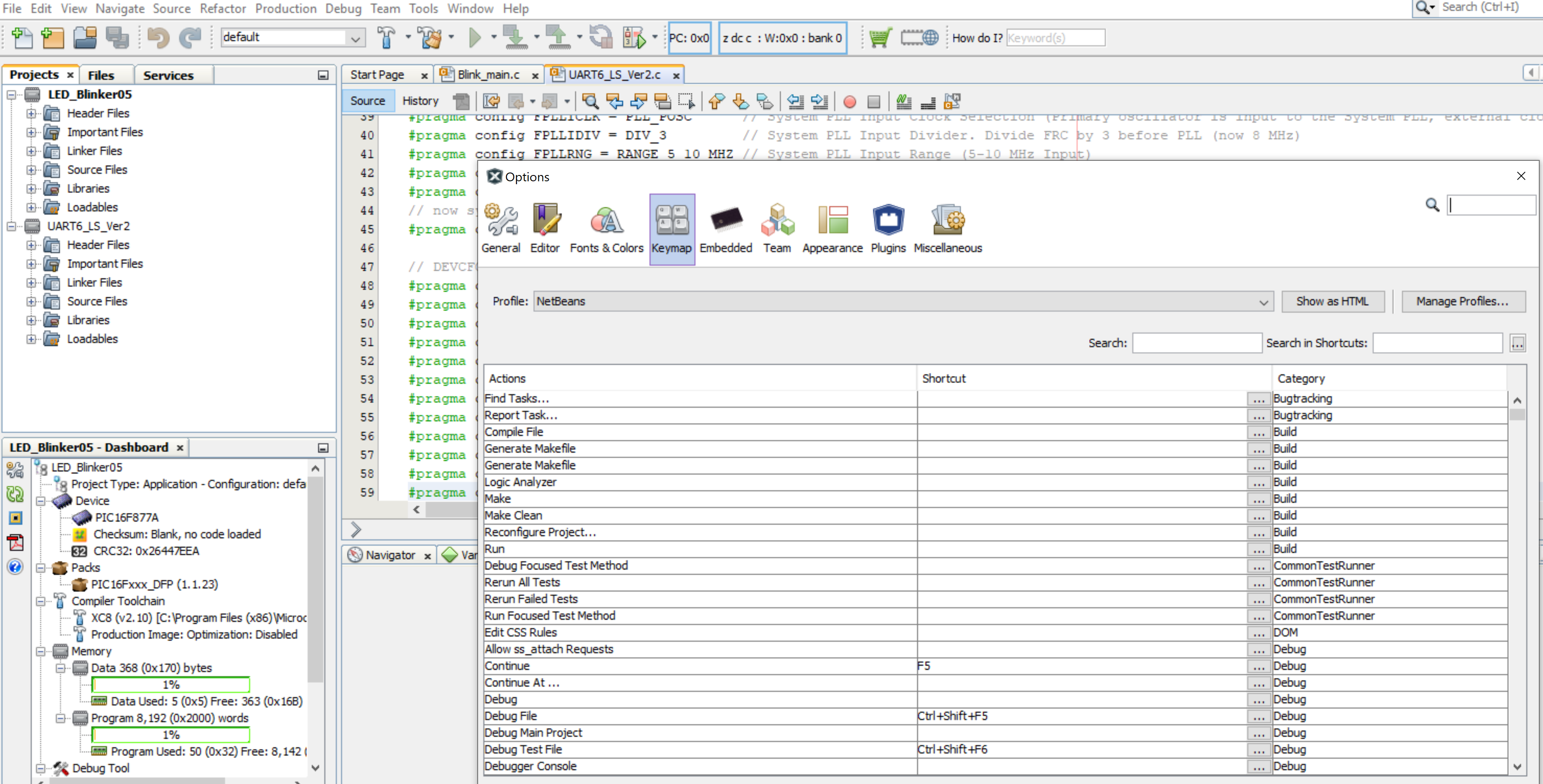The width and height of the screenshot is (1543, 784).
Task: Click the Search in Shortcuts input field
Action: coord(1438,343)
